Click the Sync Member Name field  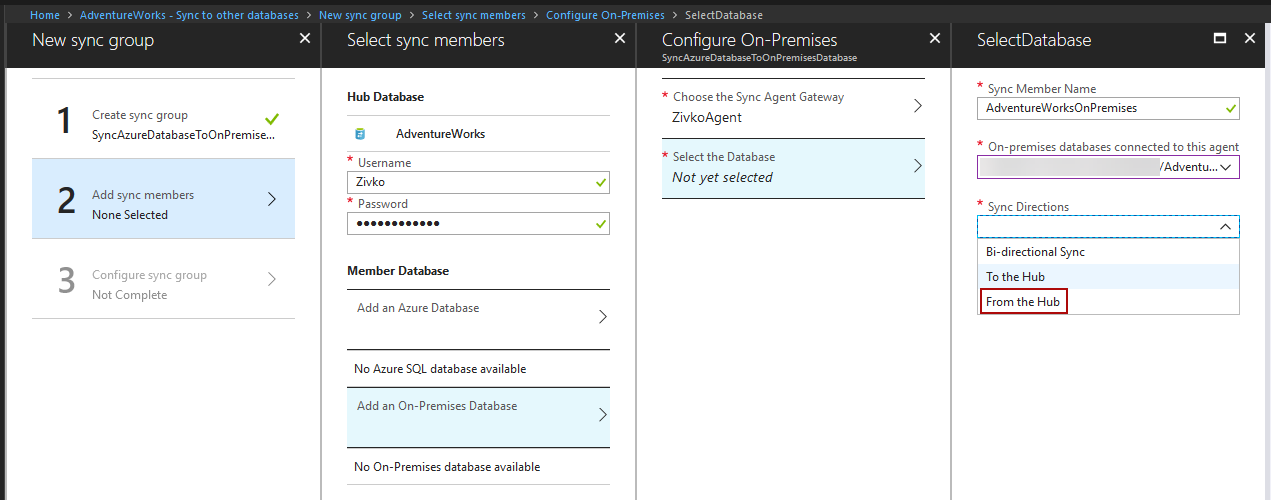(x=1100, y=108)
